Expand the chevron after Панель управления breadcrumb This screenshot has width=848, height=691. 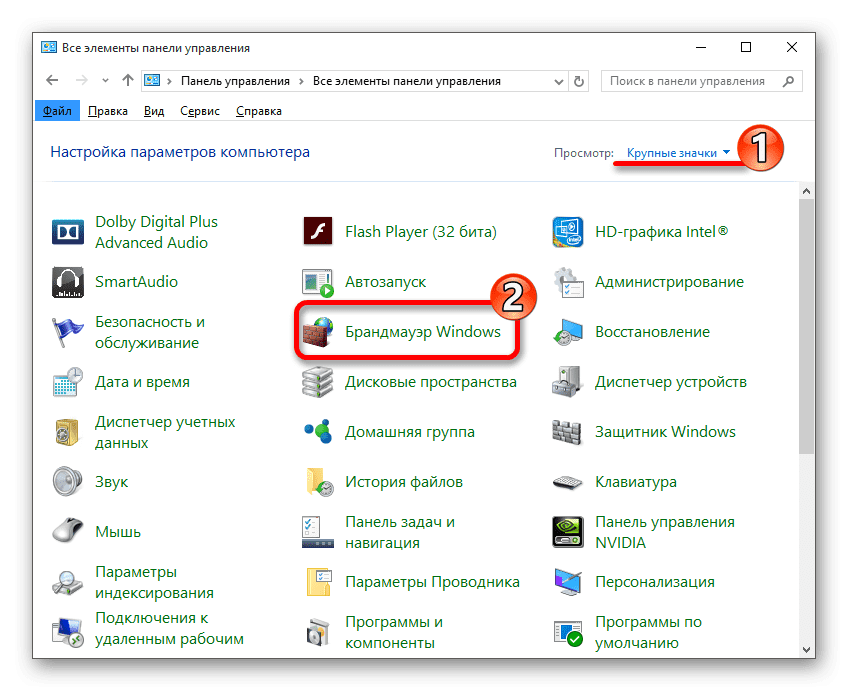coord(301,81)
